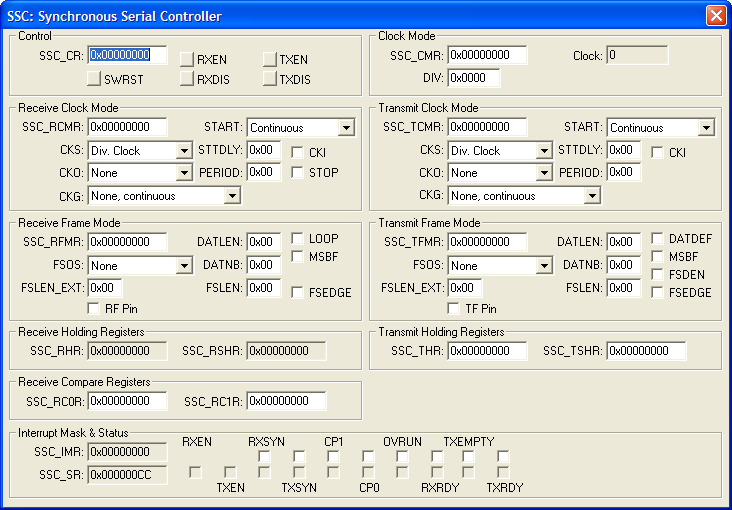Screen dimensions: 732x510
Task: Enable MSBF in Transmit Frame Mode
Action: click(657, 256)
